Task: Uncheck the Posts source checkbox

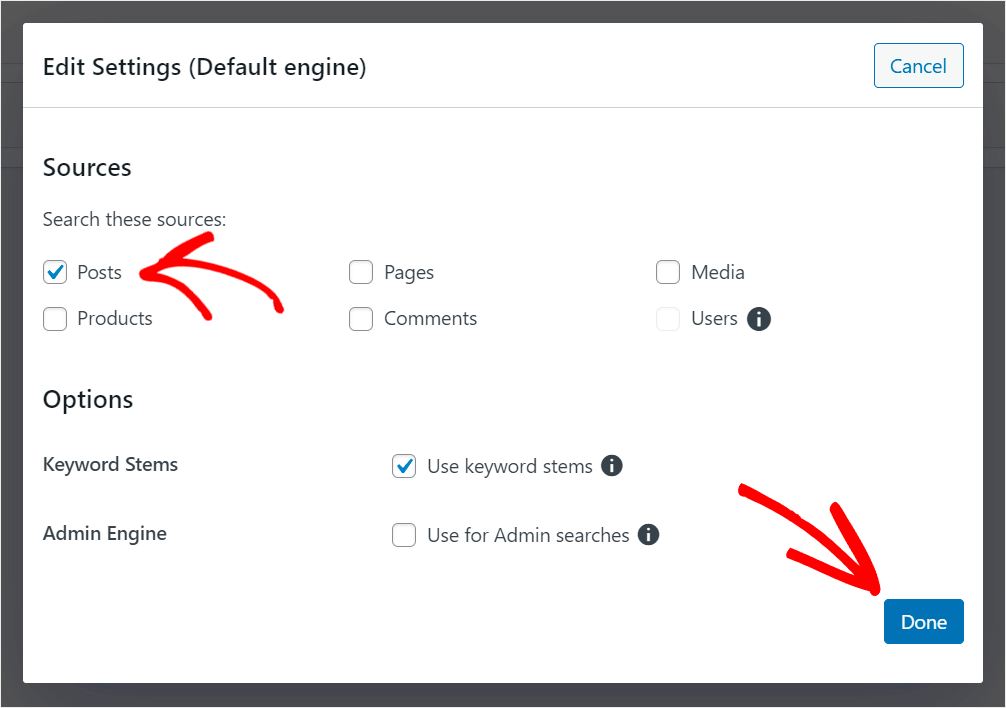Action: (x=55, y=273)
